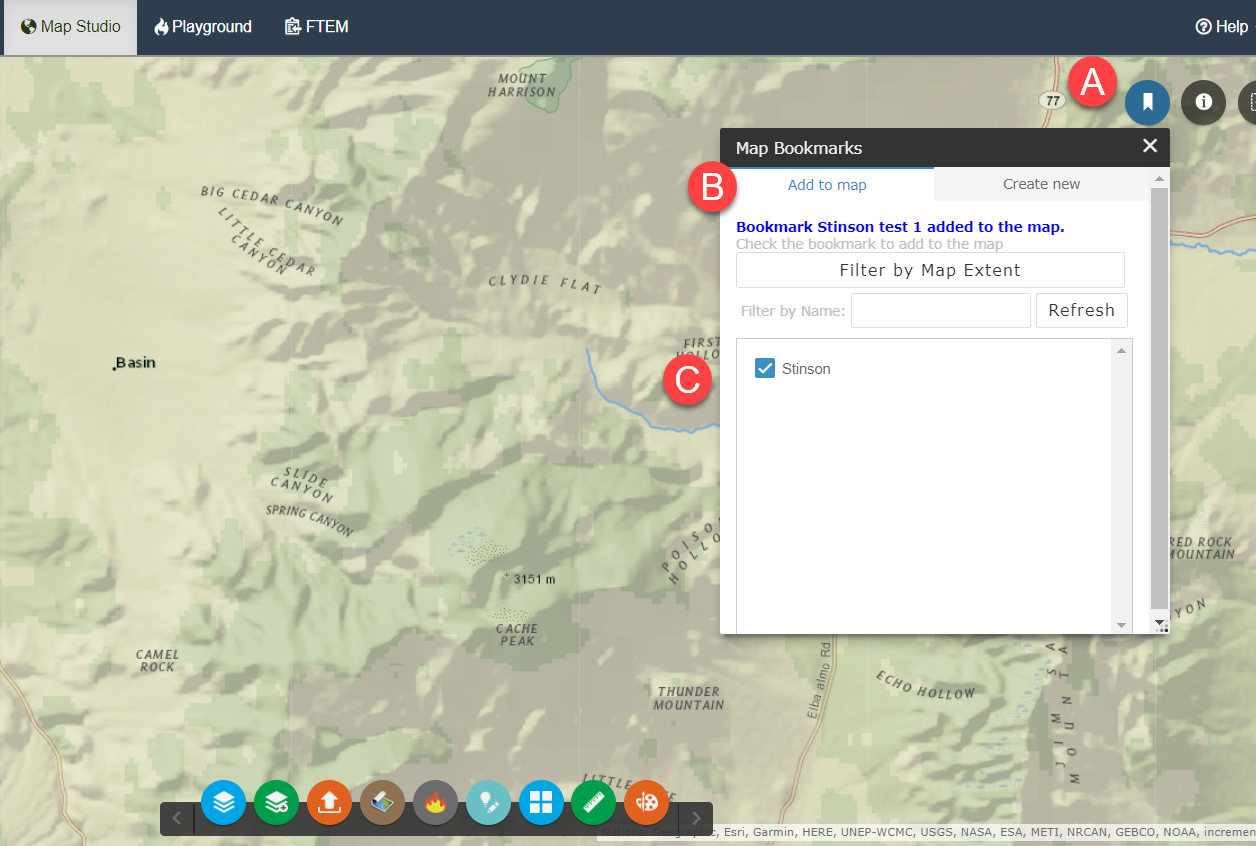Viewport: 1256px width, 846px height.
Task: Open the Identify info tool
Action: click(1202, 102)
